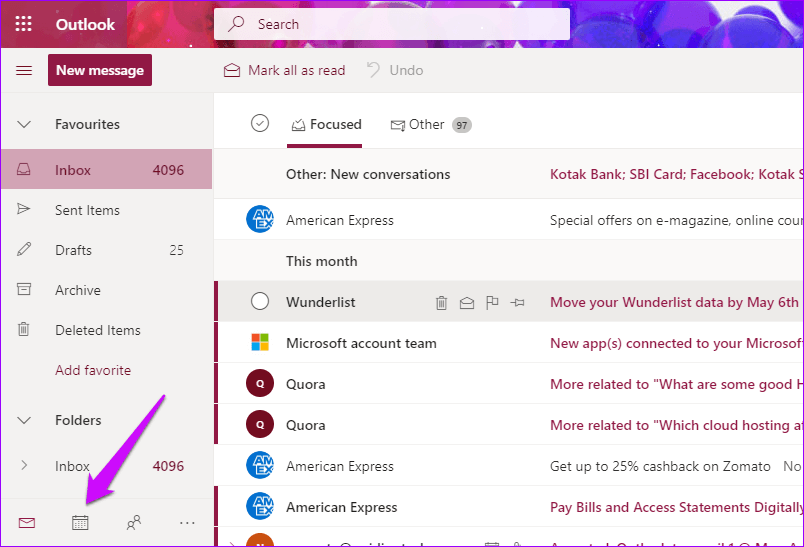
Task: Switch to Mail module icon
Action: click(27, 523)
